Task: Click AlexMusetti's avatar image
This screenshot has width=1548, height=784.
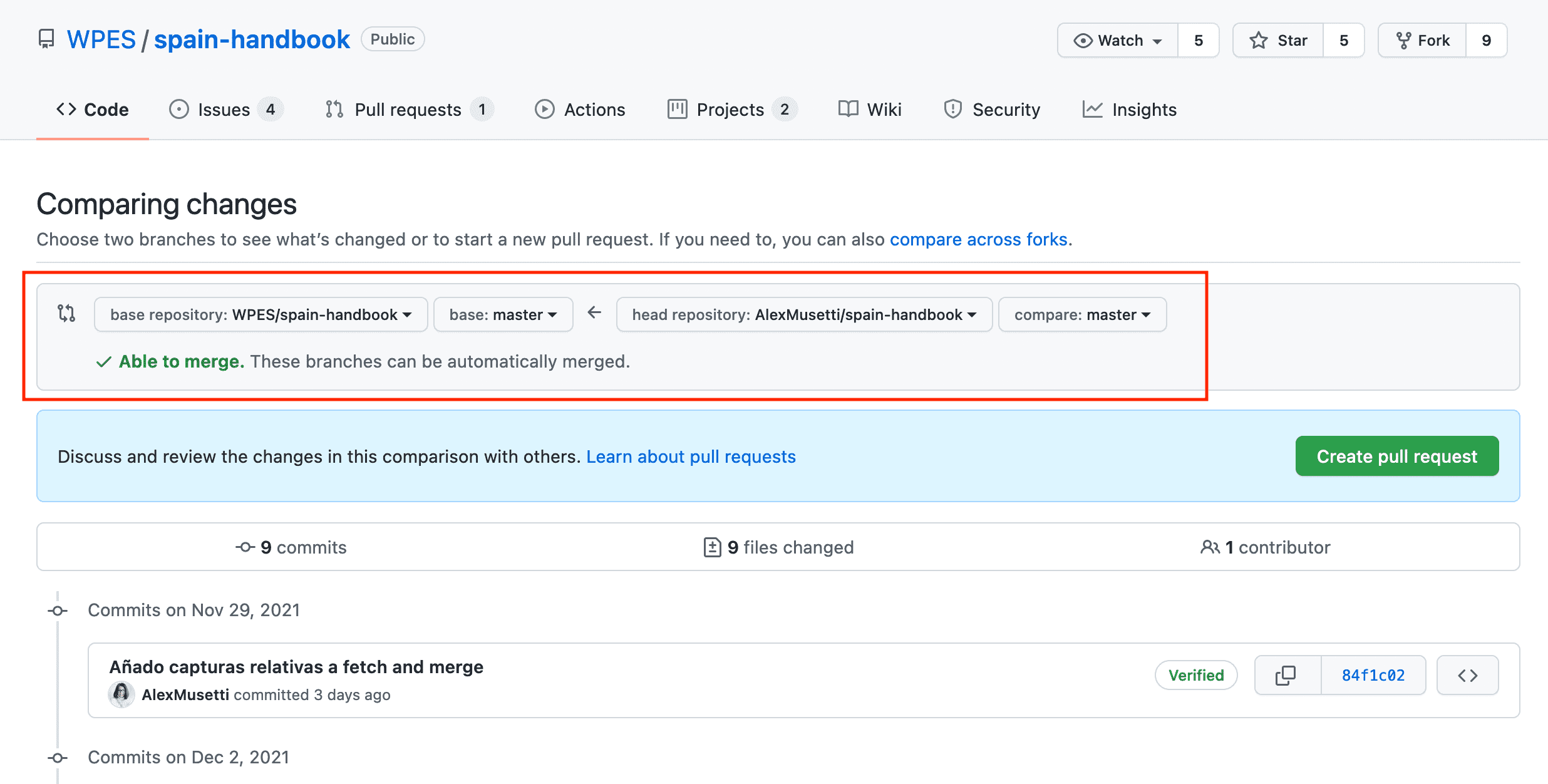Action: tap(121, 694)
